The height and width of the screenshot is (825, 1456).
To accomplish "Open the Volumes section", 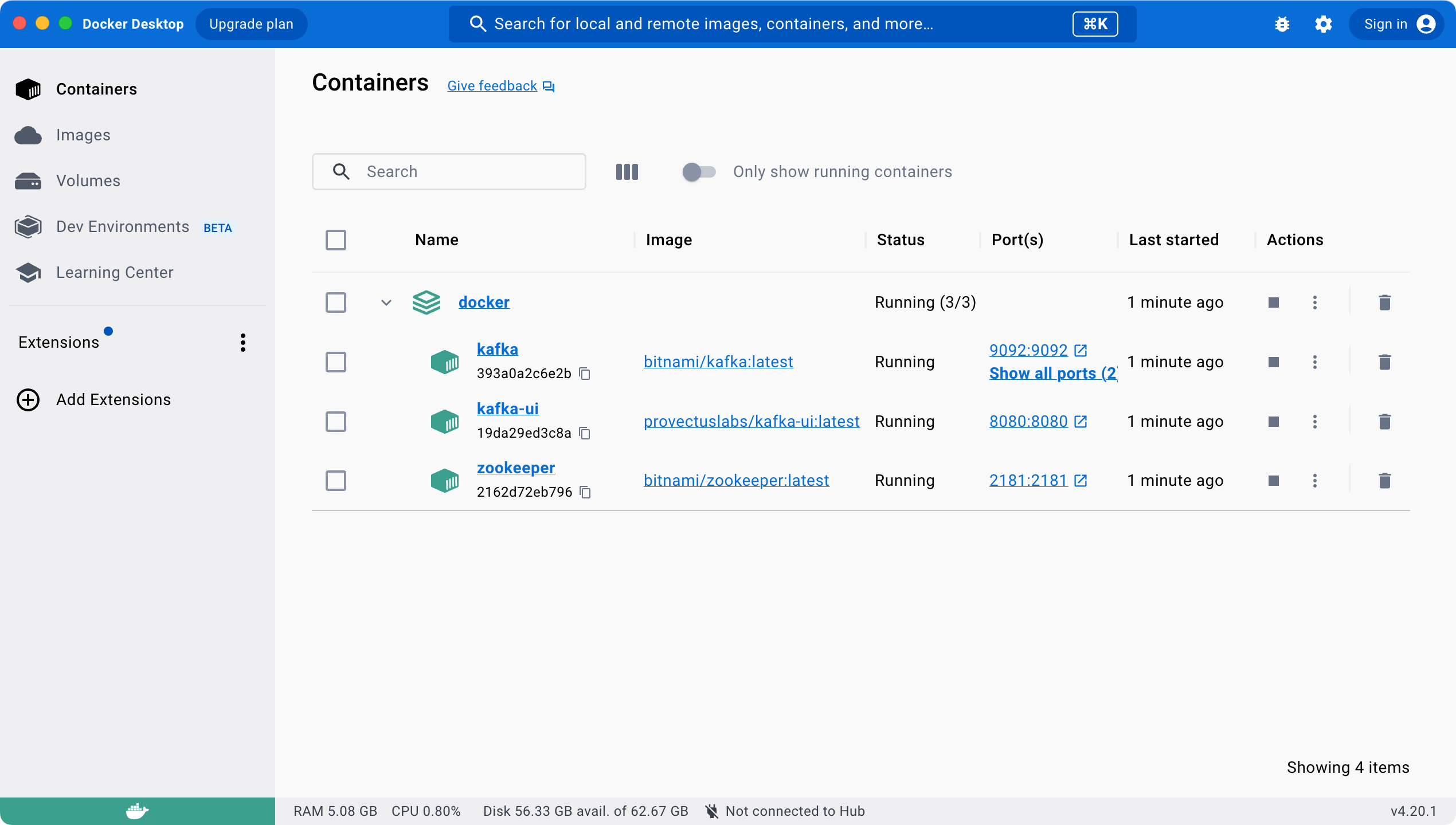I will click(x=88, y=181).
